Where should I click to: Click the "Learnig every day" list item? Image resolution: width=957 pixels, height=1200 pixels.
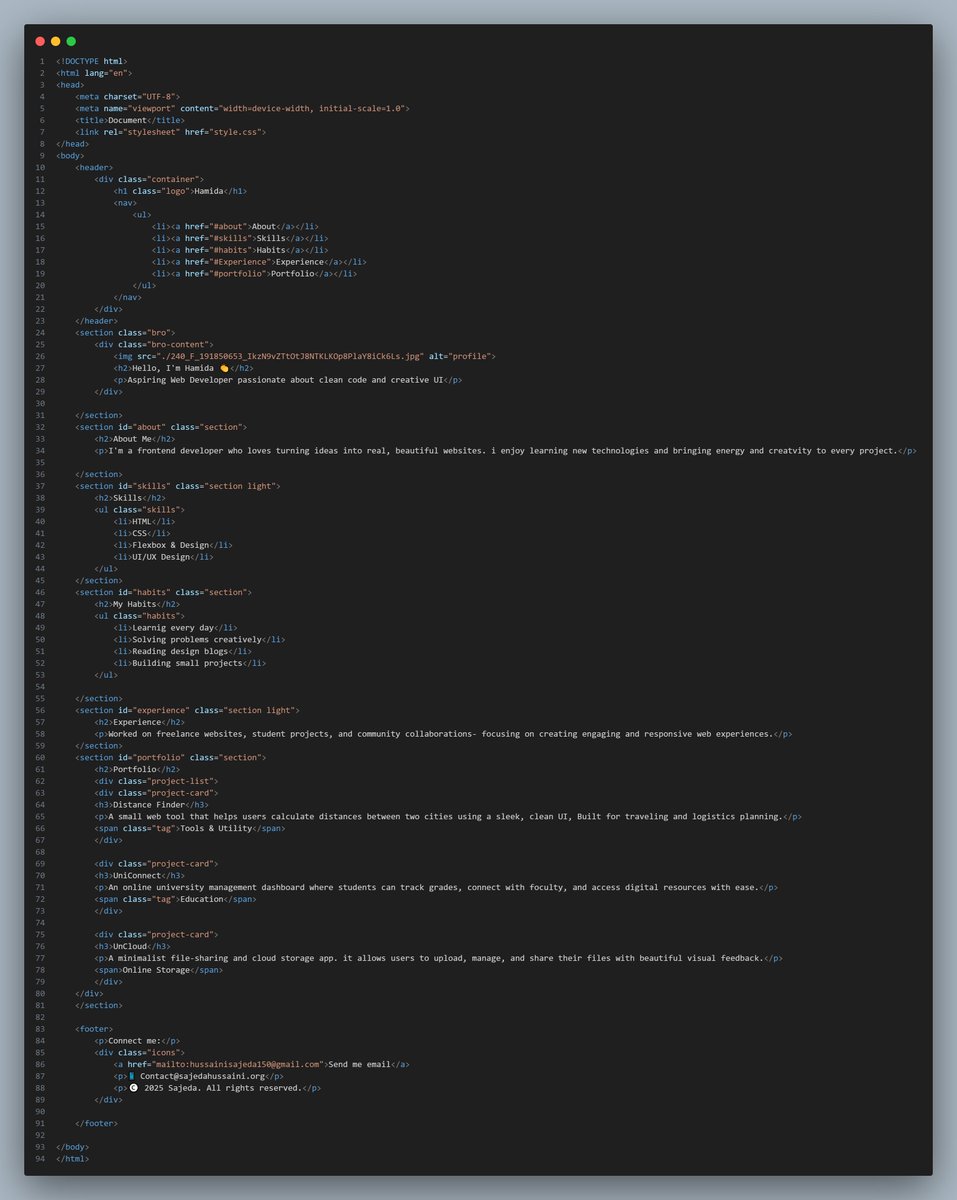click(172, 628)
